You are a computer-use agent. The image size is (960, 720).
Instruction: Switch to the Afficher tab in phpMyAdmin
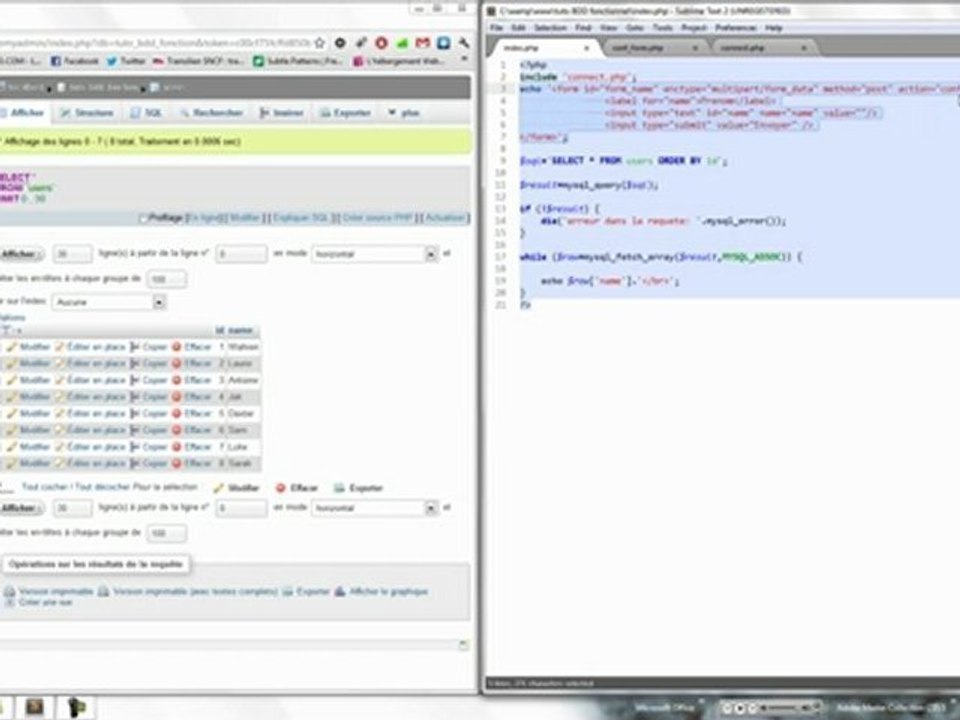pos(23,113)
